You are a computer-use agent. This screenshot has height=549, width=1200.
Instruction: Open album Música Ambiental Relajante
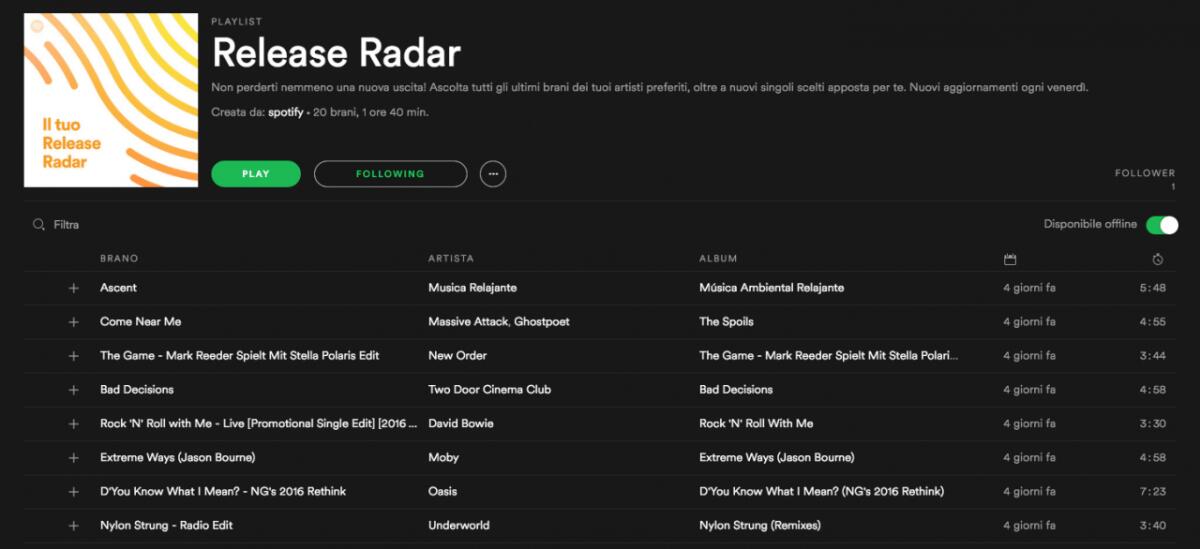[771, 288]
